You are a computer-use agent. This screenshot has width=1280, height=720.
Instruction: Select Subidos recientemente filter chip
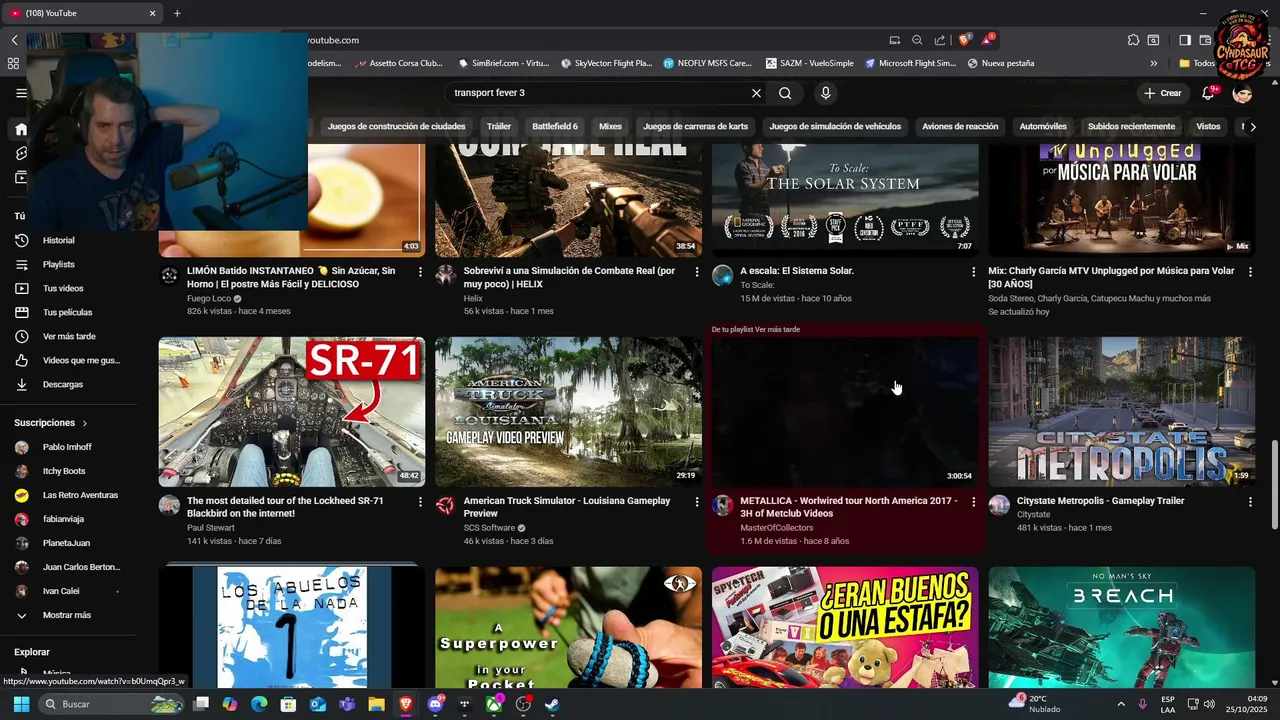pyautogui.click(x=1132, y=127)
